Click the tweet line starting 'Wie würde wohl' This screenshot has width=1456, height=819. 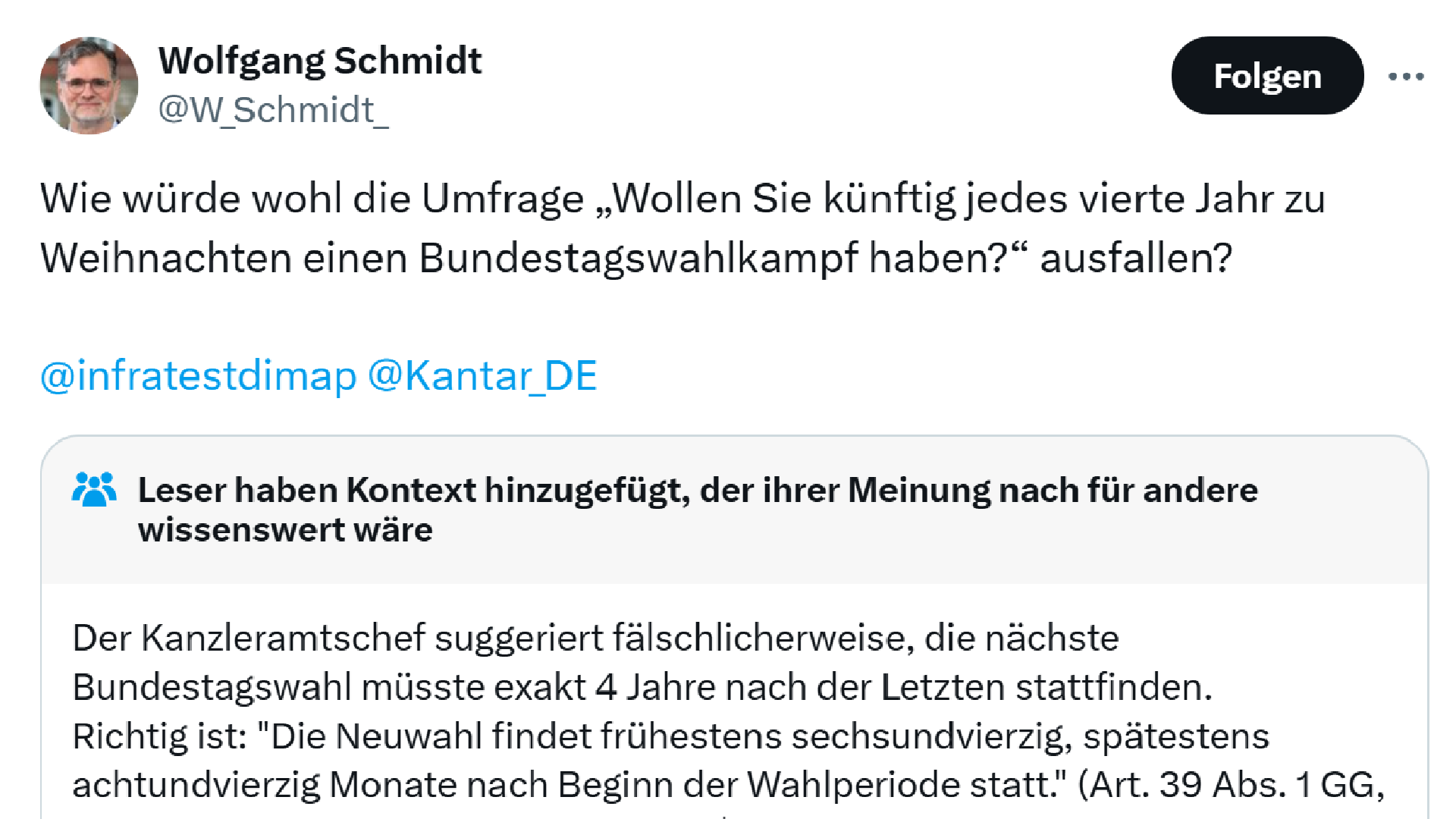[x=682, y=199]
